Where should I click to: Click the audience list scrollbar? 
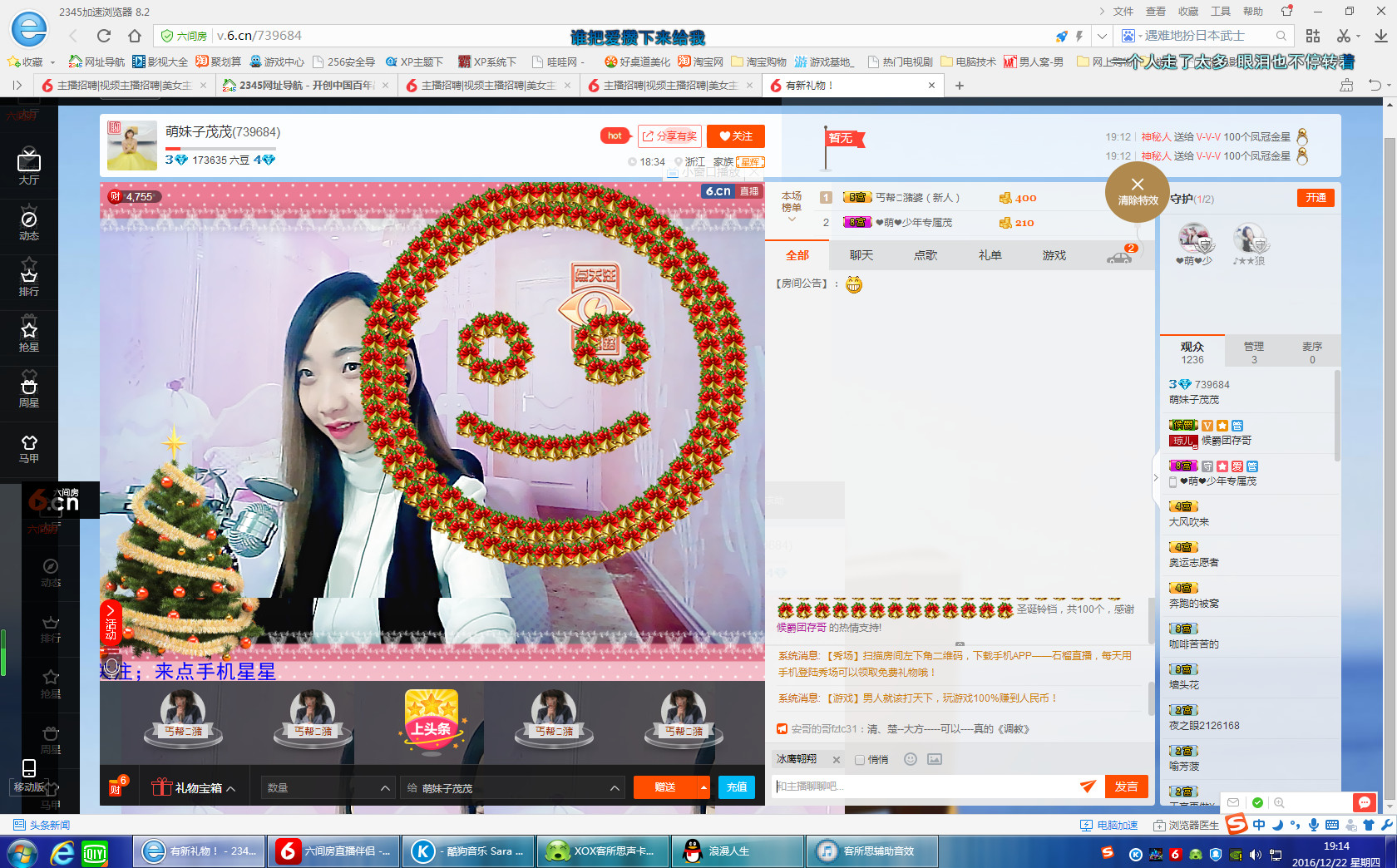click(1337, 416)
